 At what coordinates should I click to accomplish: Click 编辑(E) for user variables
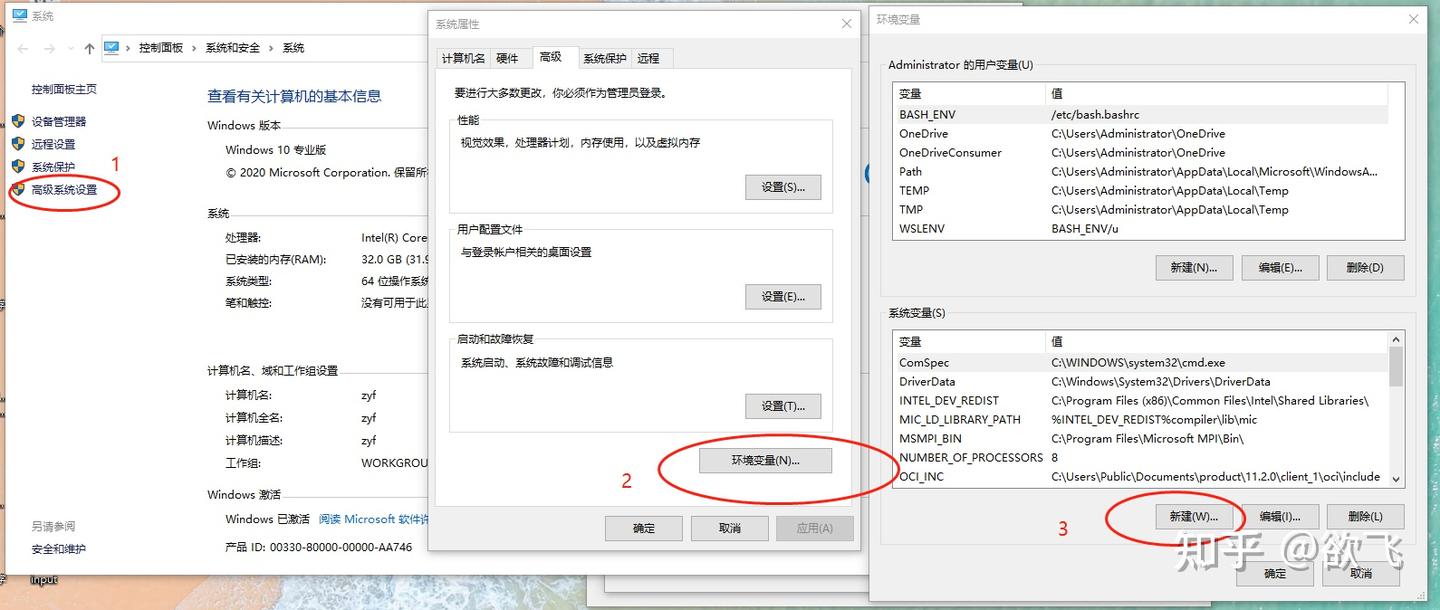click(x=1280, y=268)
